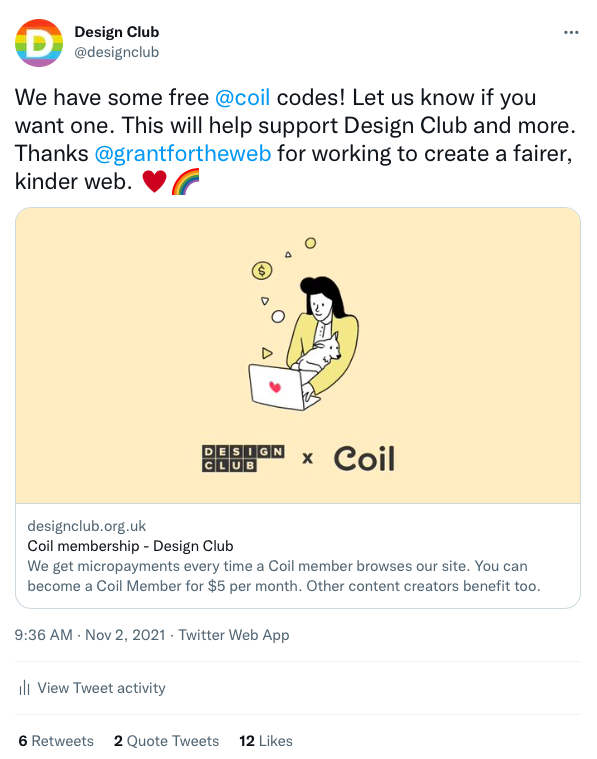Click the dollar coin illustration icon
Image resolution: width=597 pixels, height=759 pixels.
pos(262,270)
